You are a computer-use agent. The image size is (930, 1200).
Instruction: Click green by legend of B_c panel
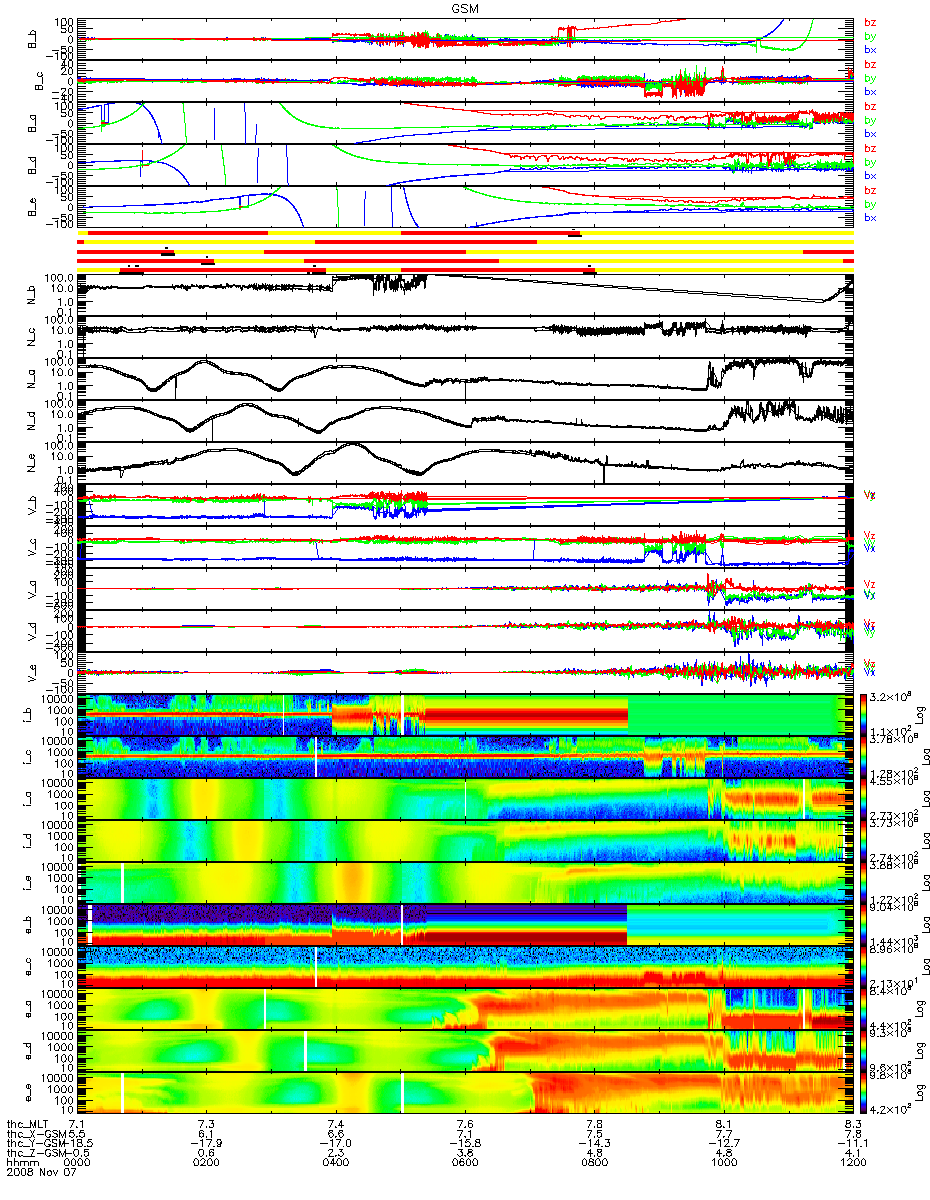point(870,77)
